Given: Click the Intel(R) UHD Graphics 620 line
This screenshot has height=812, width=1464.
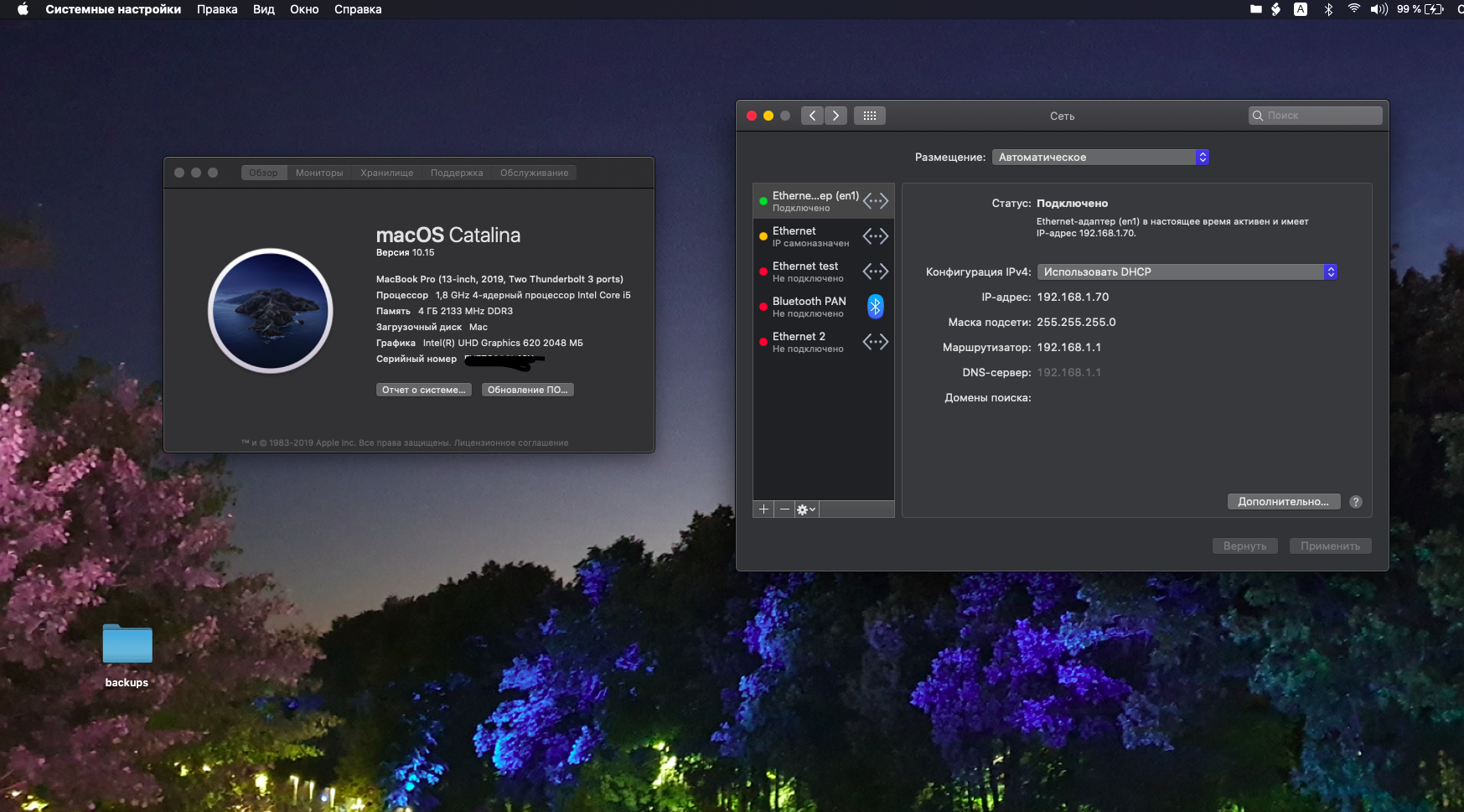Looking at the screenshot, I should pos(479,343).
